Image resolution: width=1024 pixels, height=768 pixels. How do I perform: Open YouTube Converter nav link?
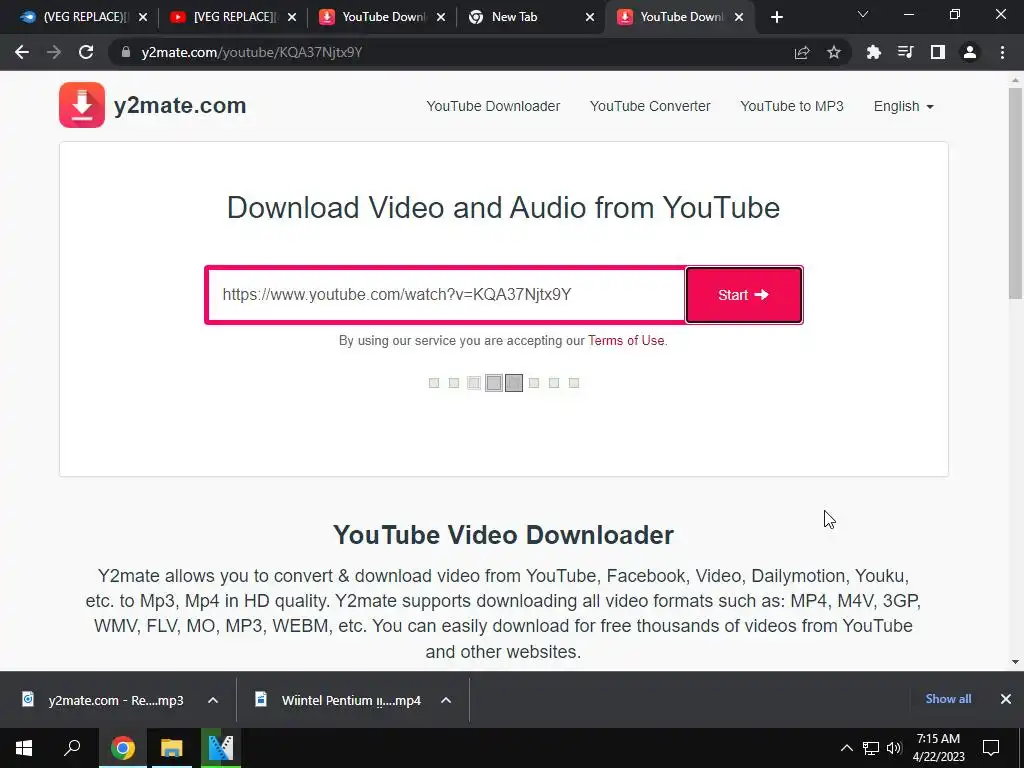650,106
